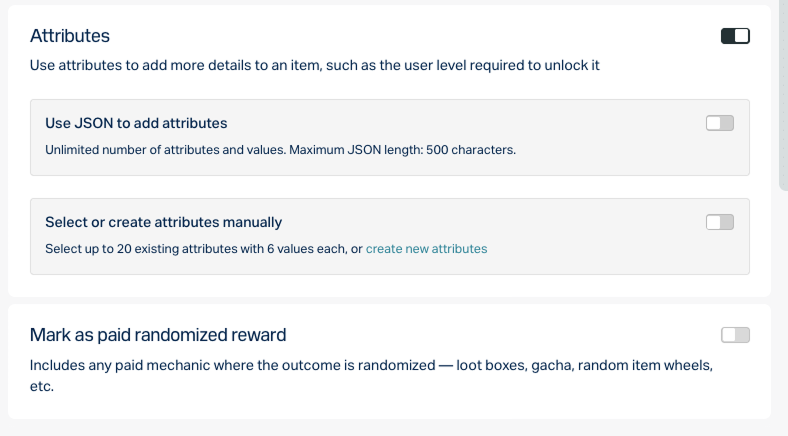This screenshot has width=788, height=436.
Task: Click the Use attributes to add more details text
Action: coord(315,65)
